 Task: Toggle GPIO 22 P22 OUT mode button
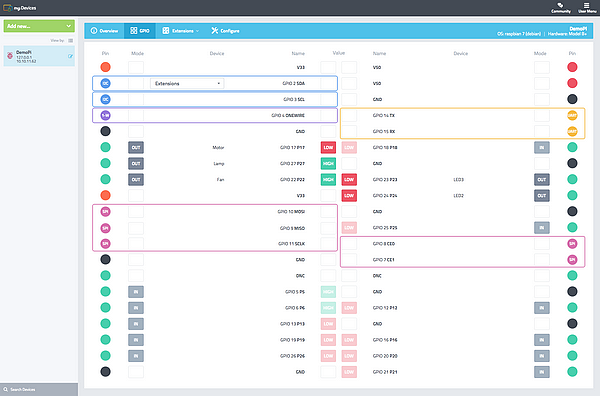[136, 179]
